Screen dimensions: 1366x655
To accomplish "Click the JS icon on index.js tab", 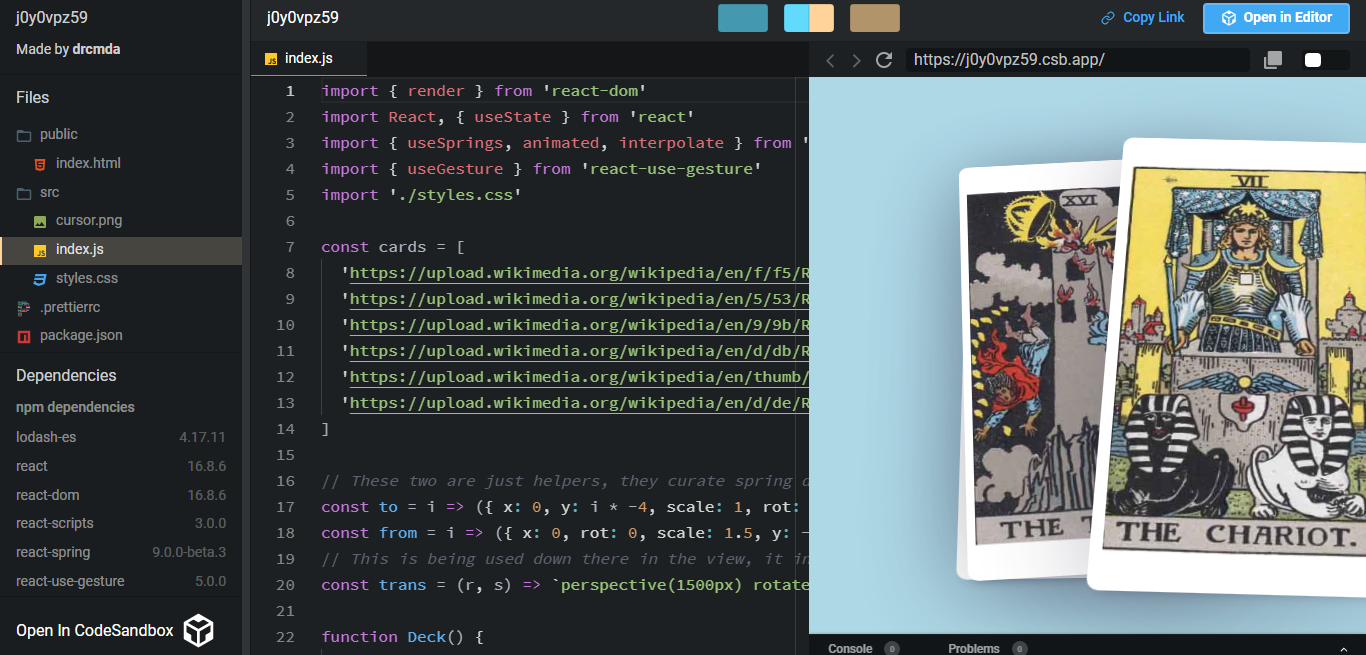I will pos(271,59).
